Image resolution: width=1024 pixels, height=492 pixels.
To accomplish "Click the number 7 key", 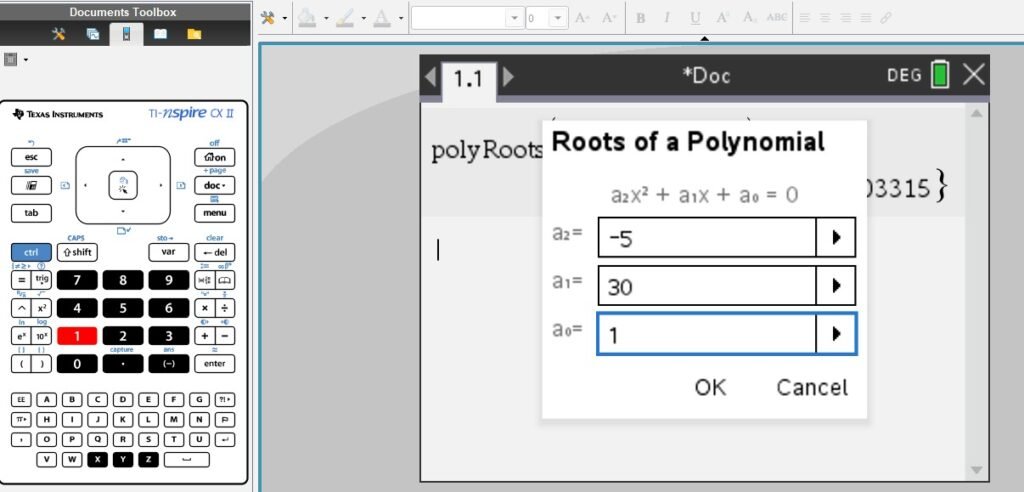I will 77,280.
